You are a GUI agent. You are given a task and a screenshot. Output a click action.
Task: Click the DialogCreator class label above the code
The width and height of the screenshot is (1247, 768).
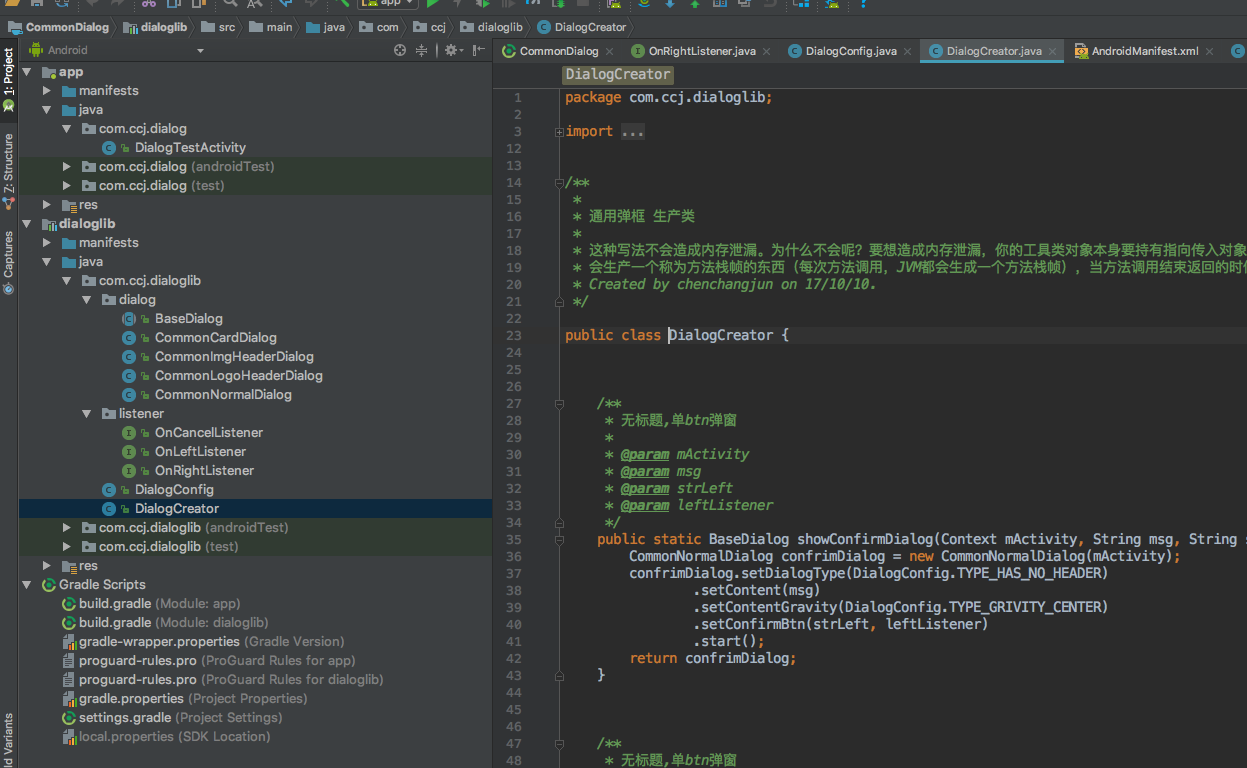coord(617,75)
